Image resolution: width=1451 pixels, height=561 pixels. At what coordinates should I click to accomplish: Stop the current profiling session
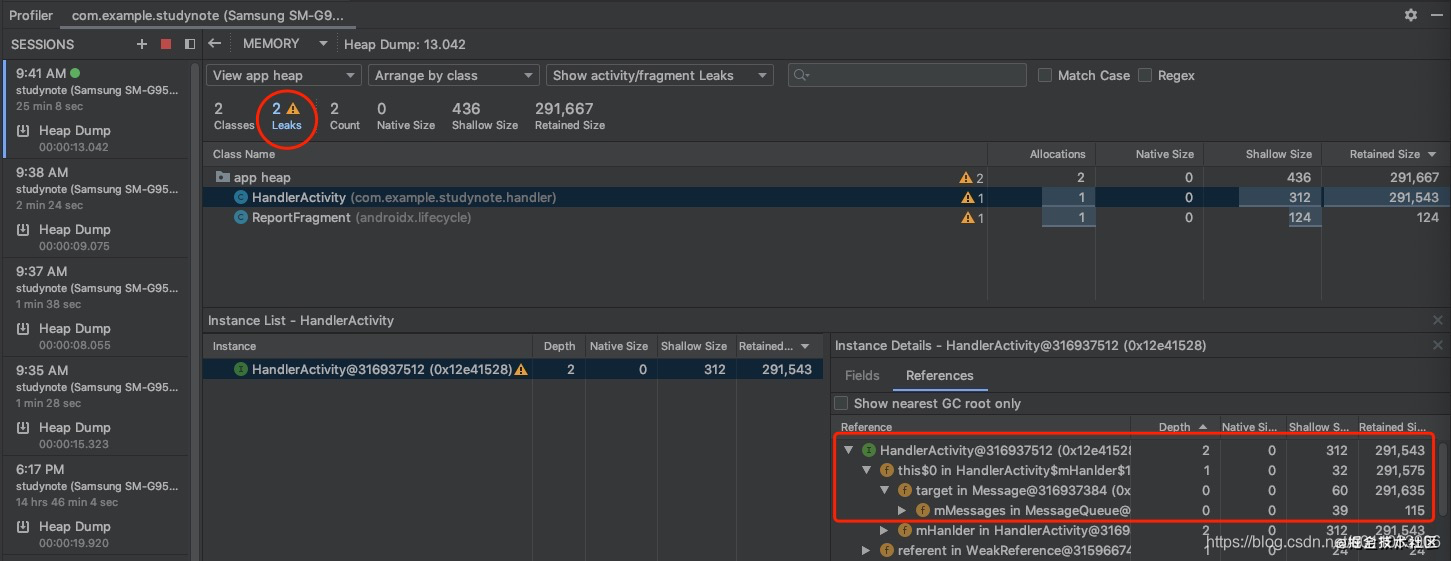point(166,44)
